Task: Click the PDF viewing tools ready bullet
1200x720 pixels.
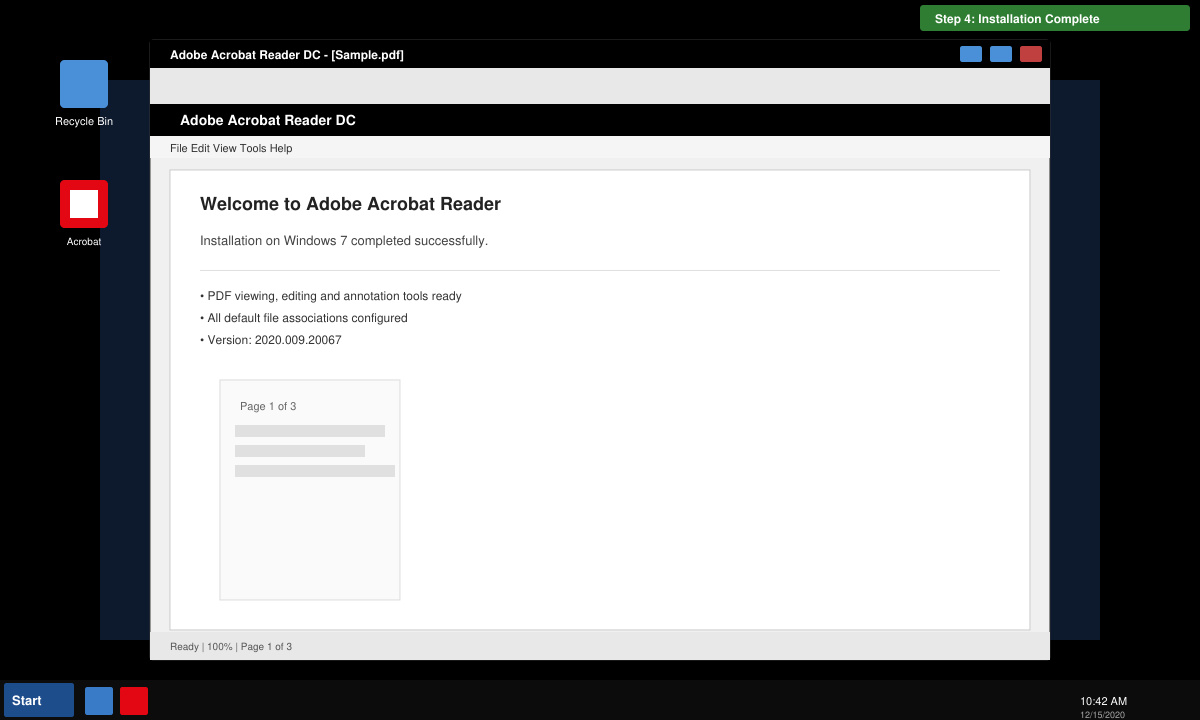Action: [x=331, y=296]
